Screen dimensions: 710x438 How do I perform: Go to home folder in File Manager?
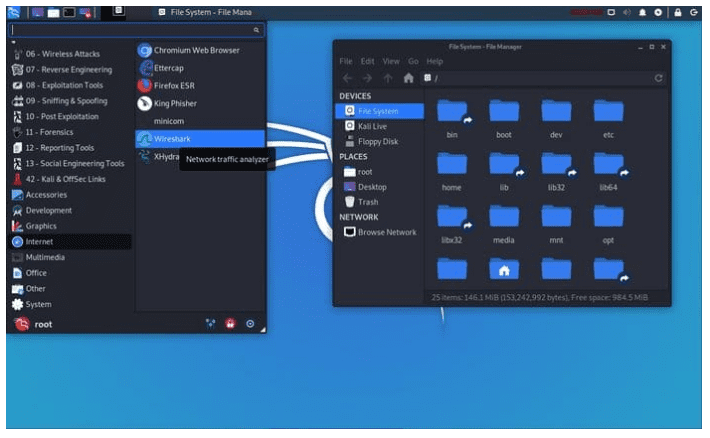point(408,78)
